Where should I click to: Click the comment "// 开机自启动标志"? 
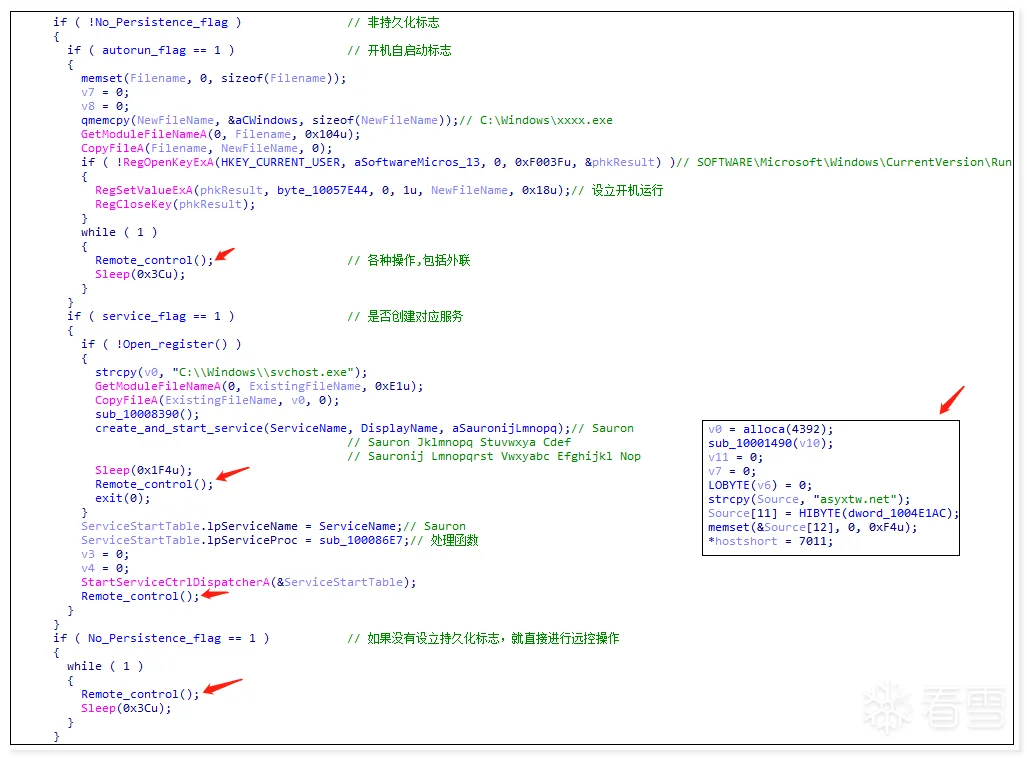click(399, 50)
